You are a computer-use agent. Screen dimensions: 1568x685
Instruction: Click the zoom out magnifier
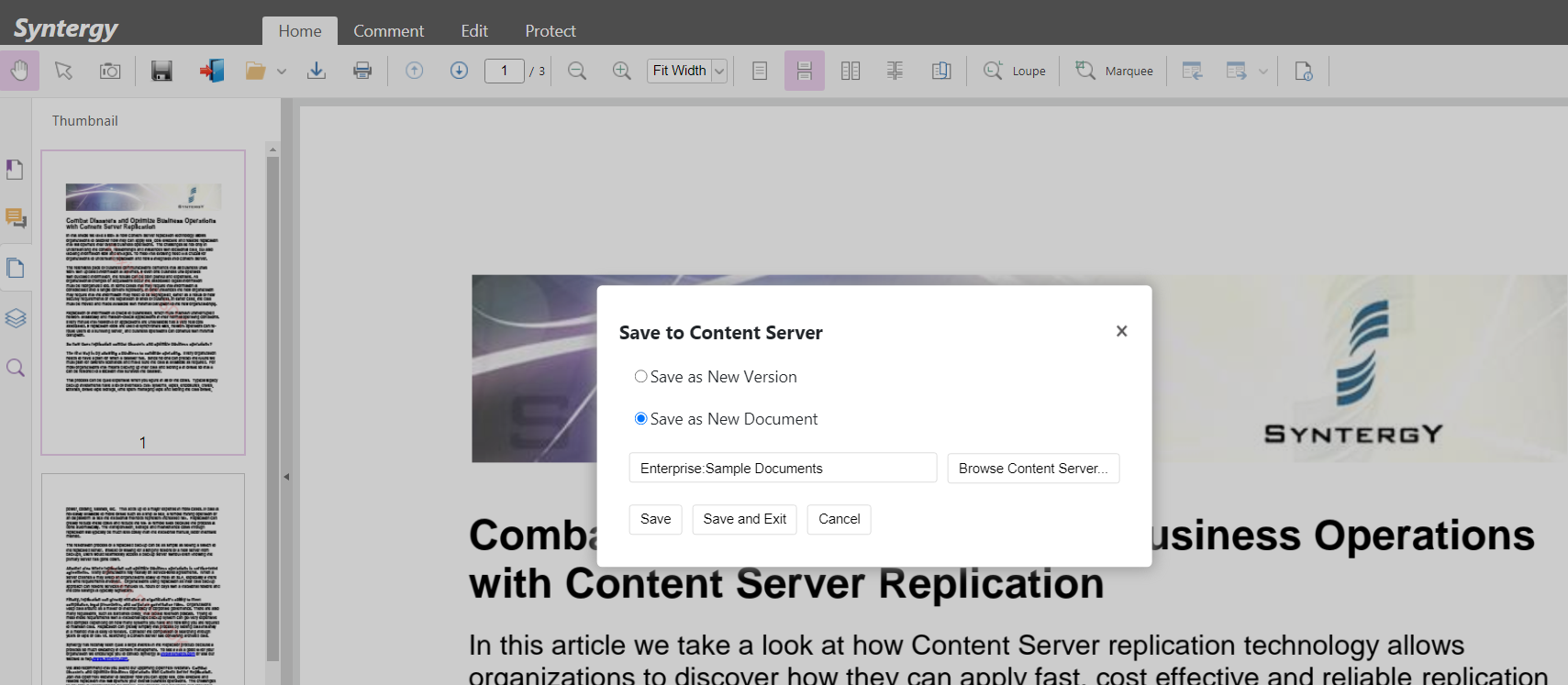point(577,71)
